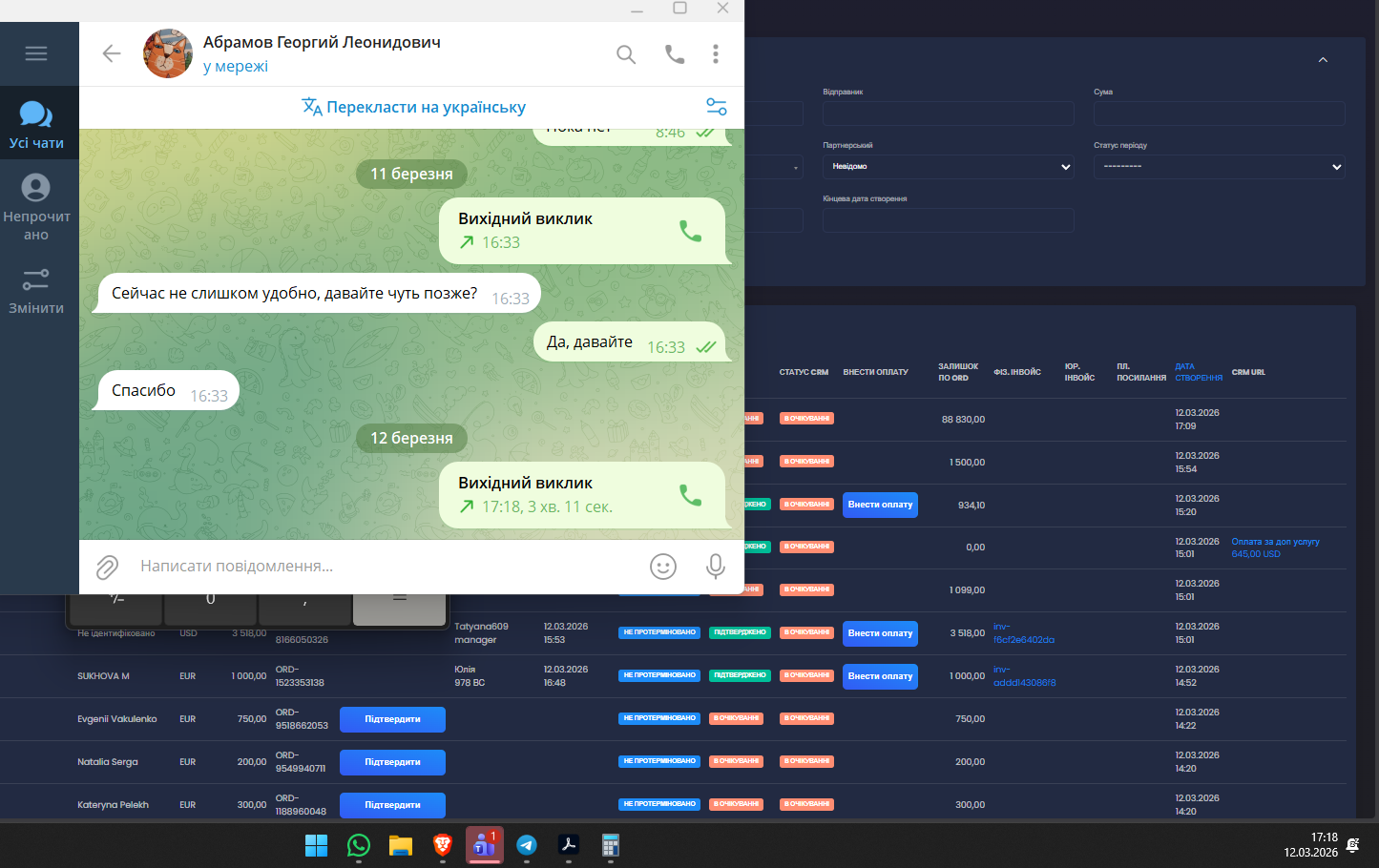Screen dimensions: 1379x868
Task: Click the "ФІЗ. ІНВОЙС" column header
Action: click(x=1017, y=372)
